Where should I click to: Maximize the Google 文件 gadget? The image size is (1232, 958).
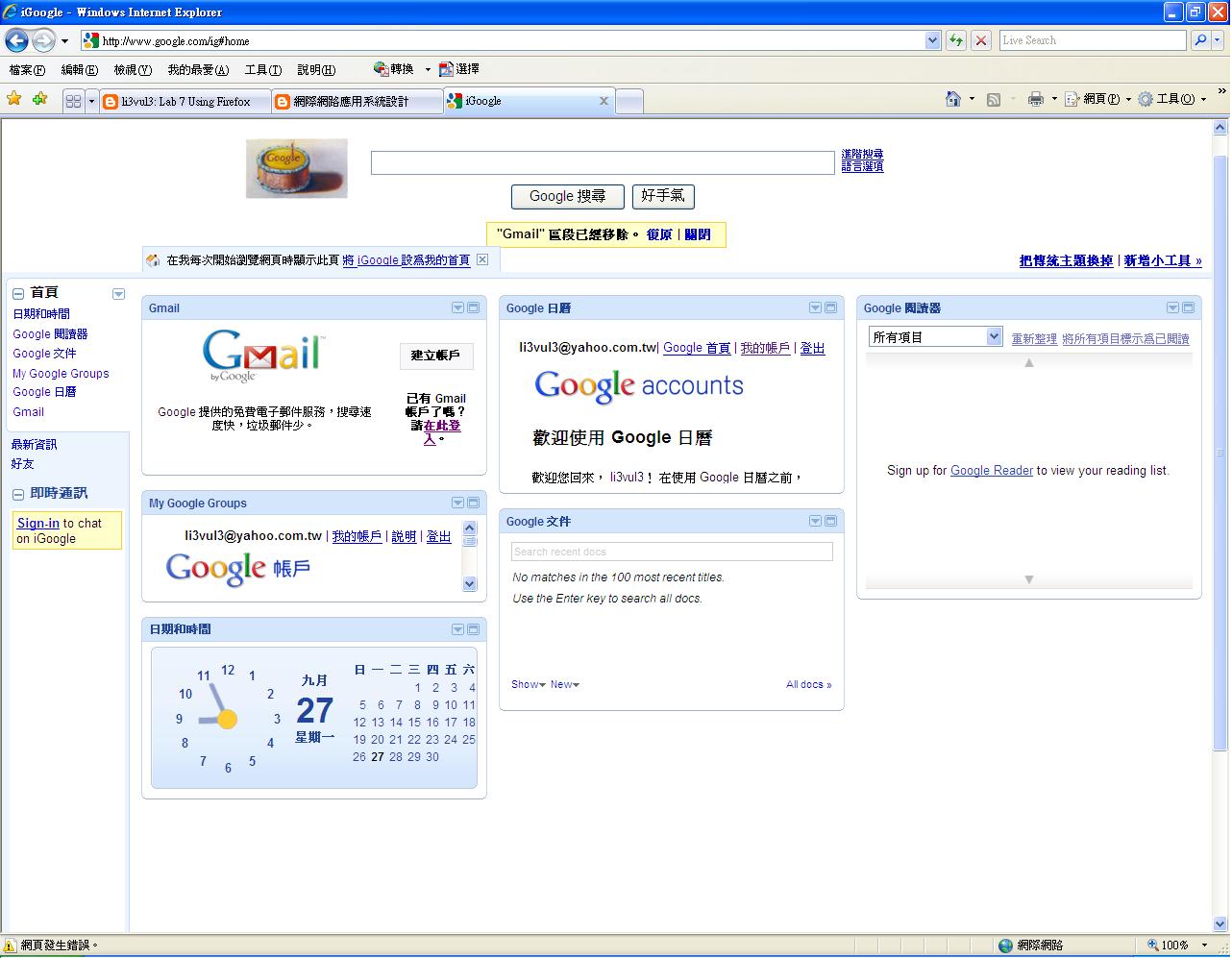coord(830,521)
